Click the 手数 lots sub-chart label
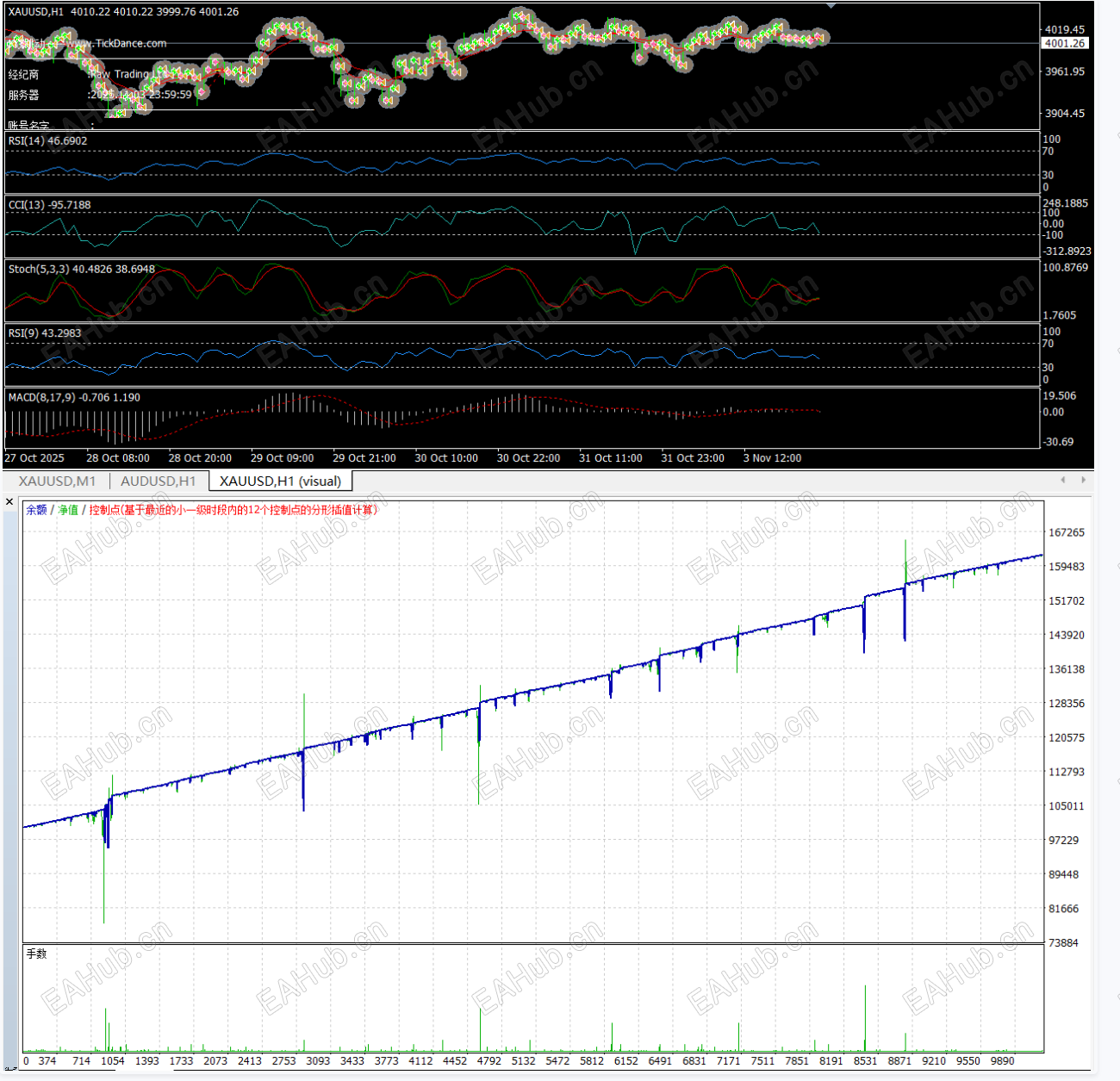The image size is (1120, 1081). (x=36, y=954)
